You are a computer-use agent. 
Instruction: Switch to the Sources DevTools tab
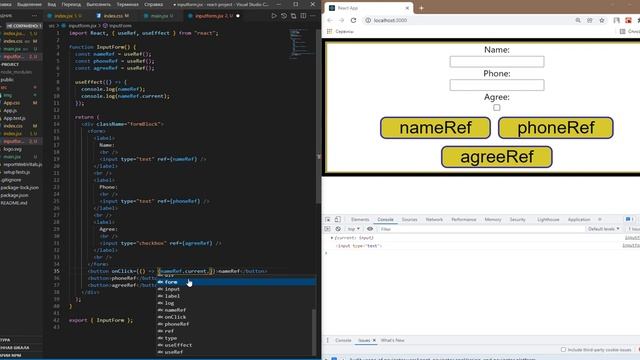coord(409,220)
